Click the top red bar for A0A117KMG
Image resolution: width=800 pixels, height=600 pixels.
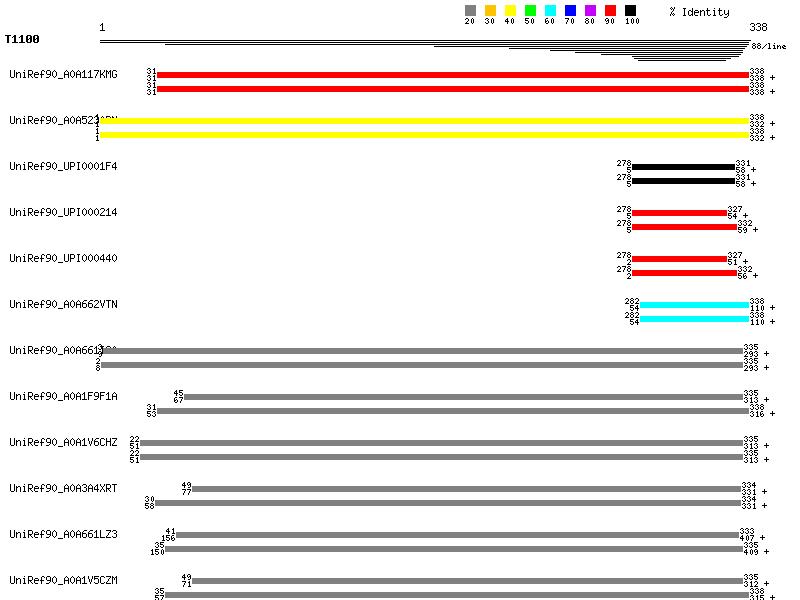pos(452,75)
